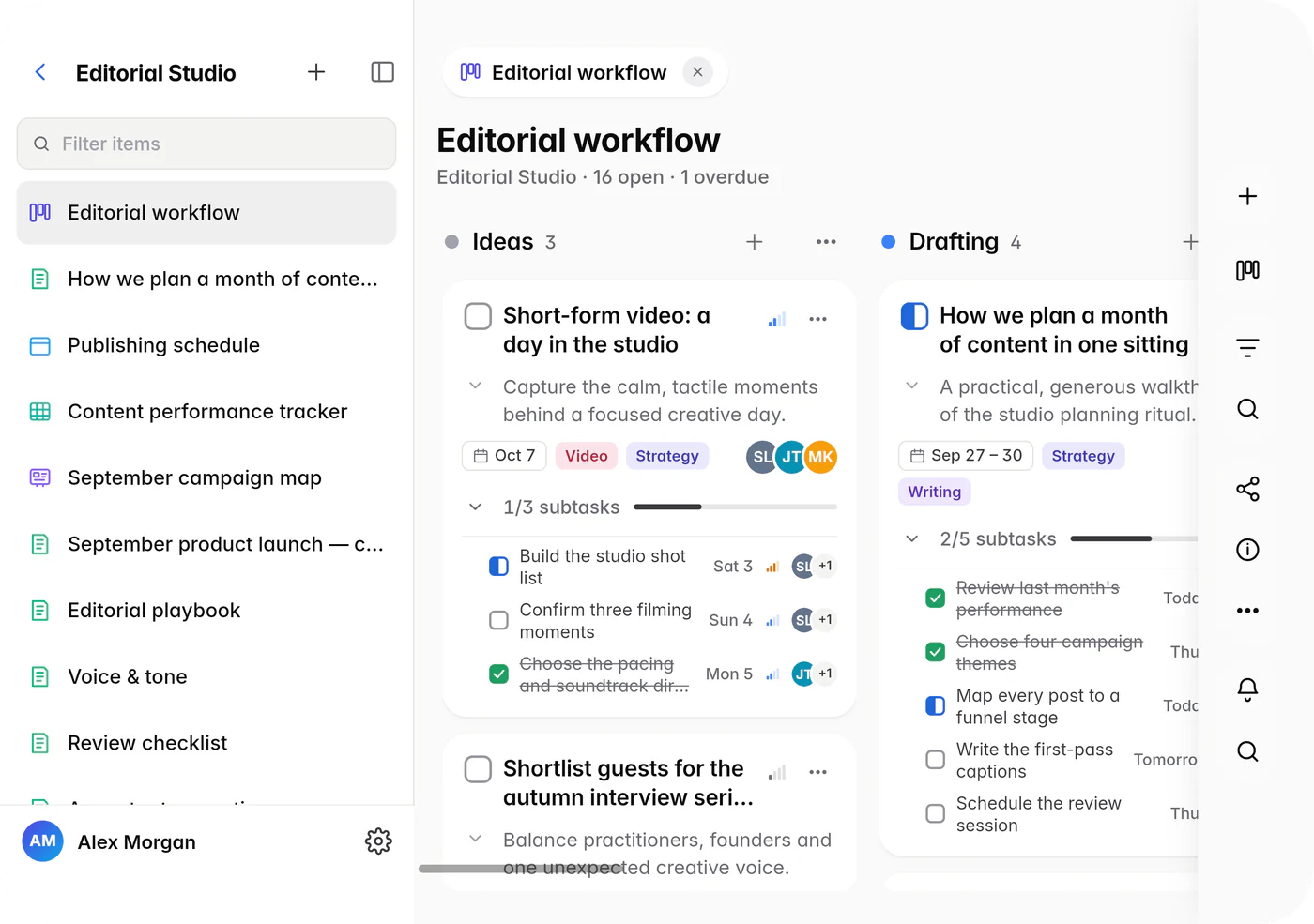This screenshot has height=924, width=1314.
Task: Open September campaign map in sidebar
Action: (206, 478)
